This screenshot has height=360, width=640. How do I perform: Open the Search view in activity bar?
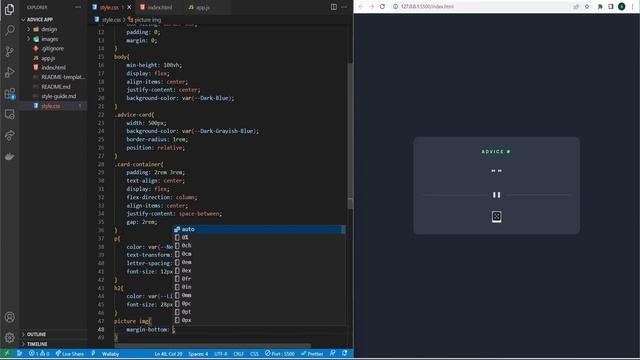(9, 30)
